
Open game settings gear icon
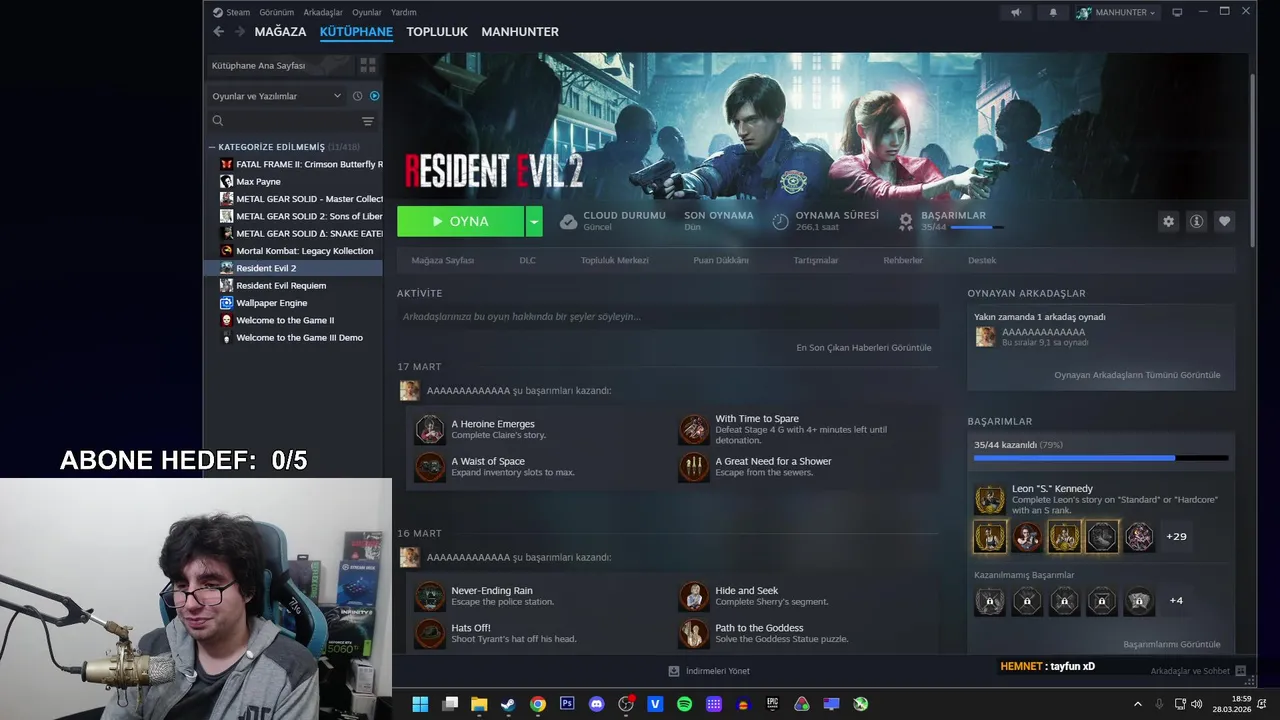pos(1168,222)
